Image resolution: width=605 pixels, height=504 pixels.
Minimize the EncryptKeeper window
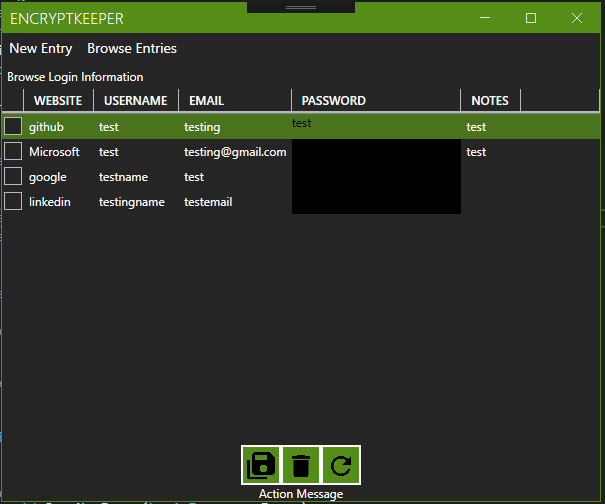pos(485,18)
